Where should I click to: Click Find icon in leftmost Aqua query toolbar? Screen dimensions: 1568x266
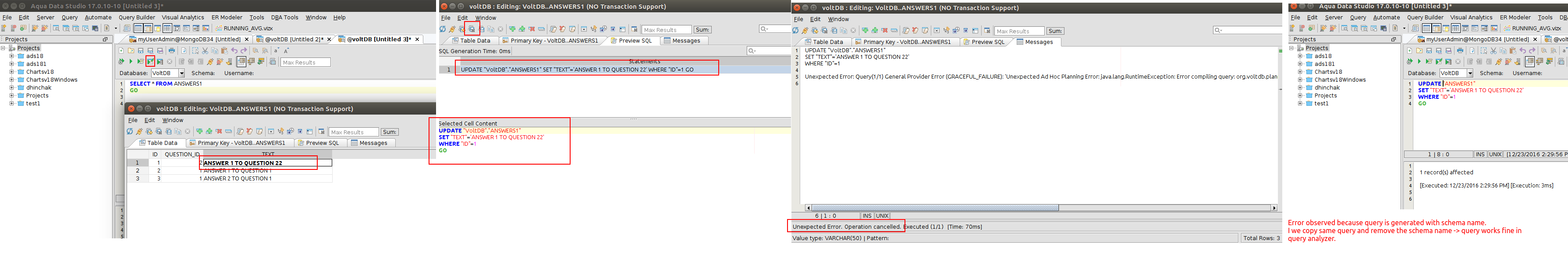point(255,50)
